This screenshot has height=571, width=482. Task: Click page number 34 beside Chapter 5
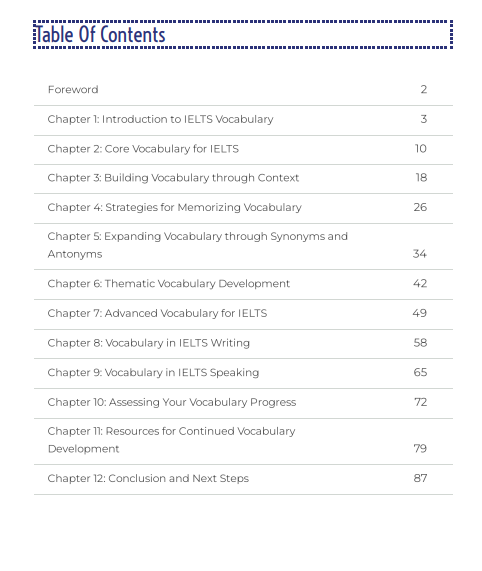tap(420, 254)
